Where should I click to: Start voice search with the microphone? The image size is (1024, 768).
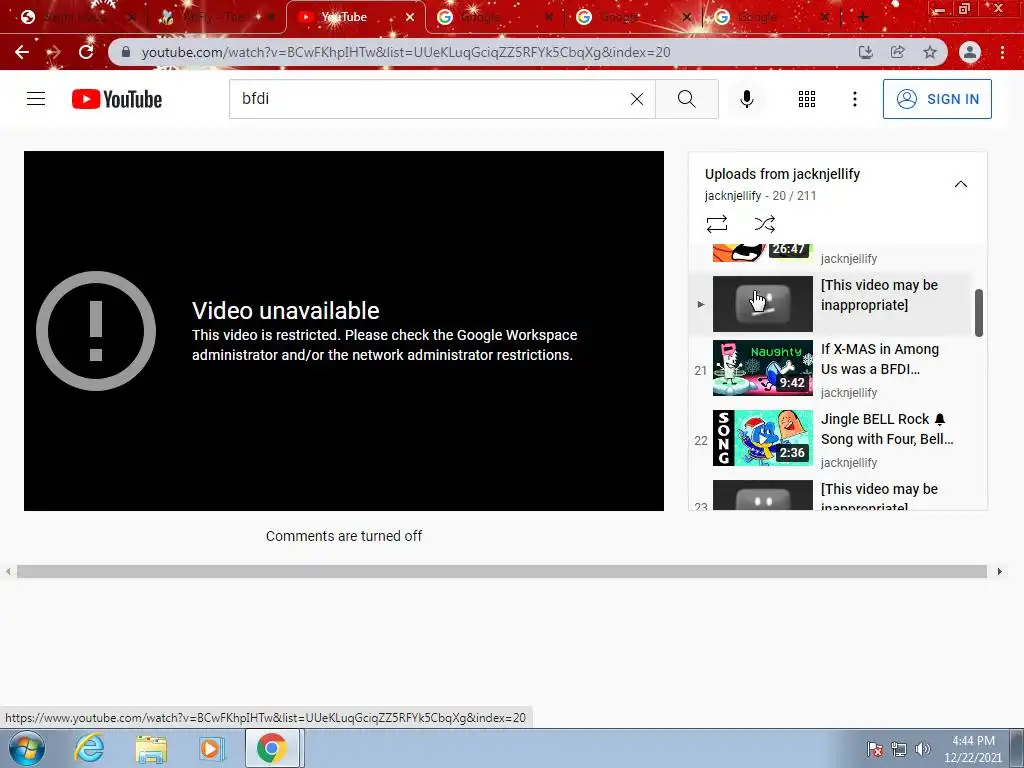[x=747, y=99]
